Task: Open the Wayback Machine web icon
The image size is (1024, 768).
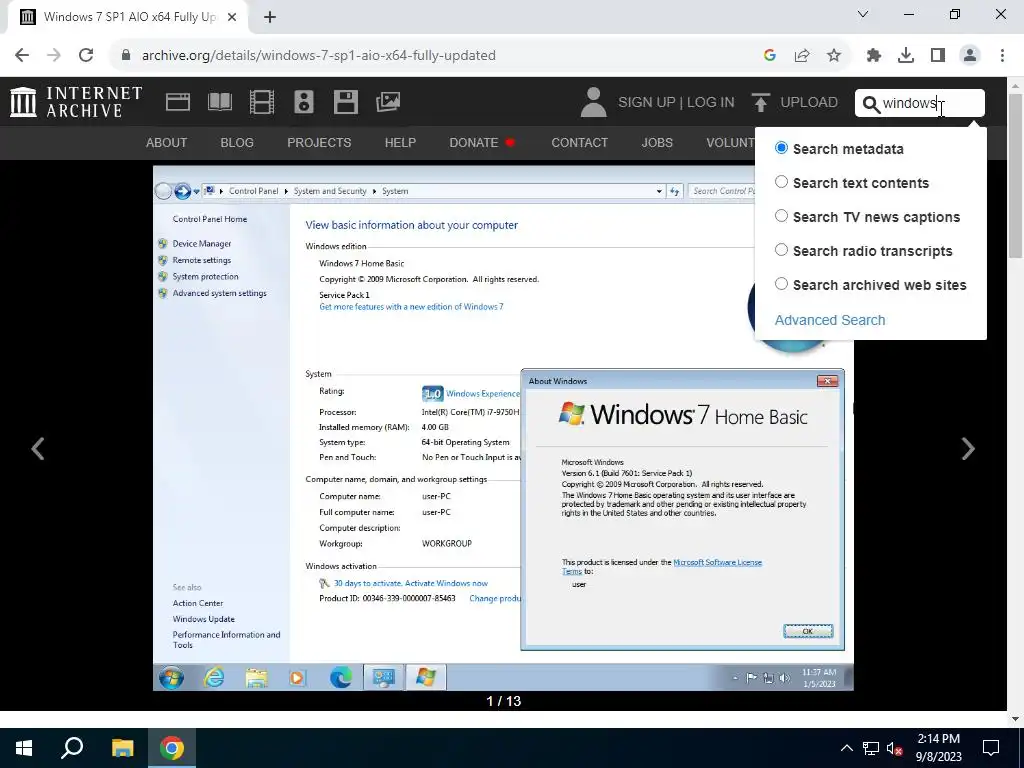Action: 178,103
